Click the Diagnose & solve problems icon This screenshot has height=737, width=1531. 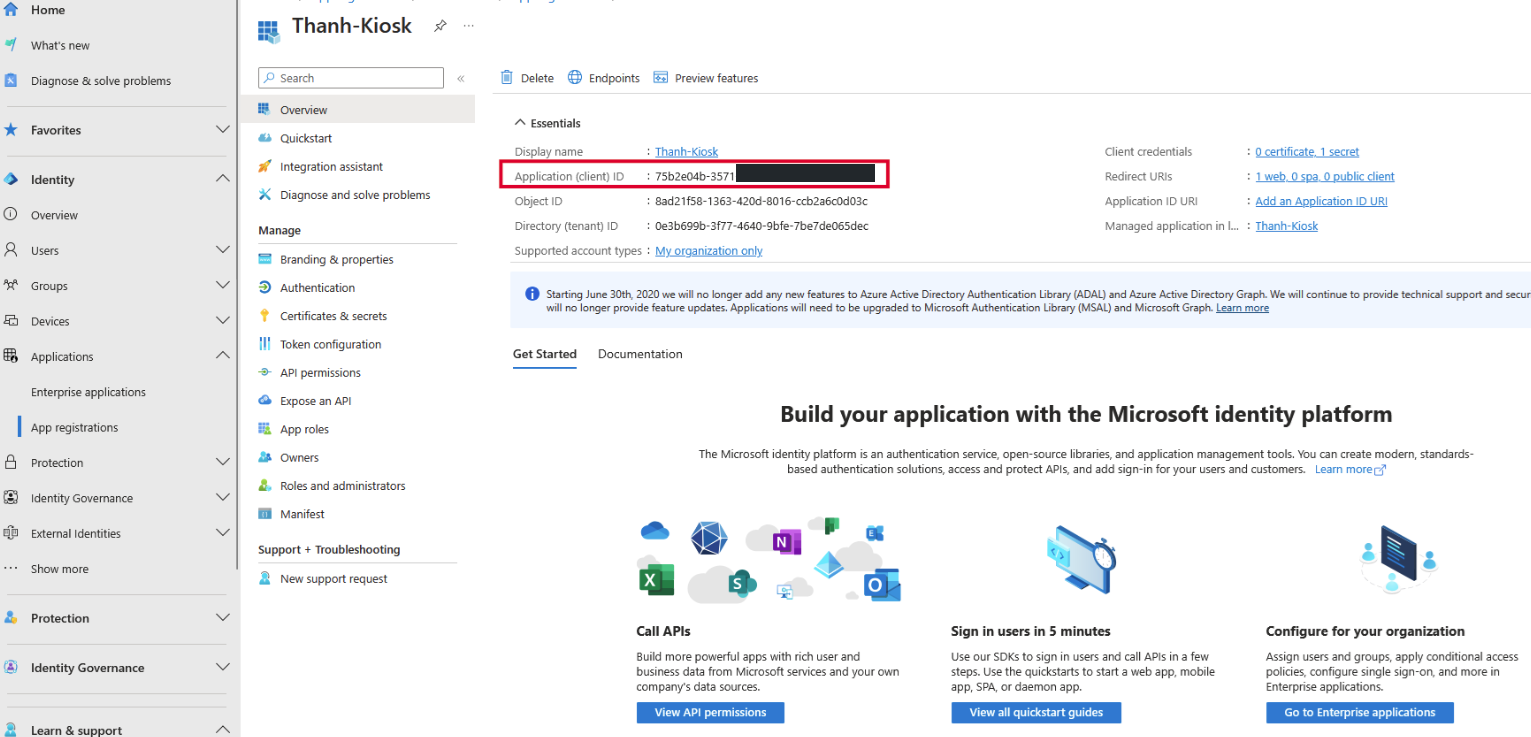tap(11, 81)
